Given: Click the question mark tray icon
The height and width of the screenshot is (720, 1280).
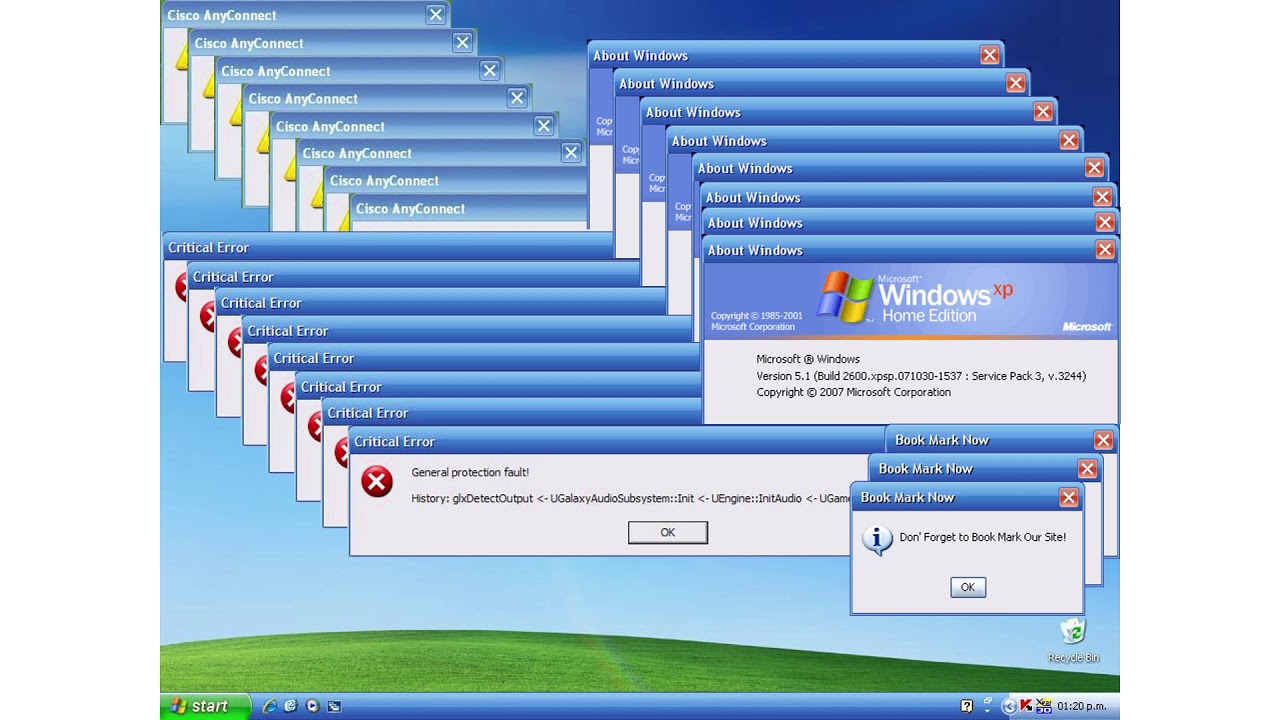Looking at the screenshot, I should pyautogui.click(x=966, y=706).
